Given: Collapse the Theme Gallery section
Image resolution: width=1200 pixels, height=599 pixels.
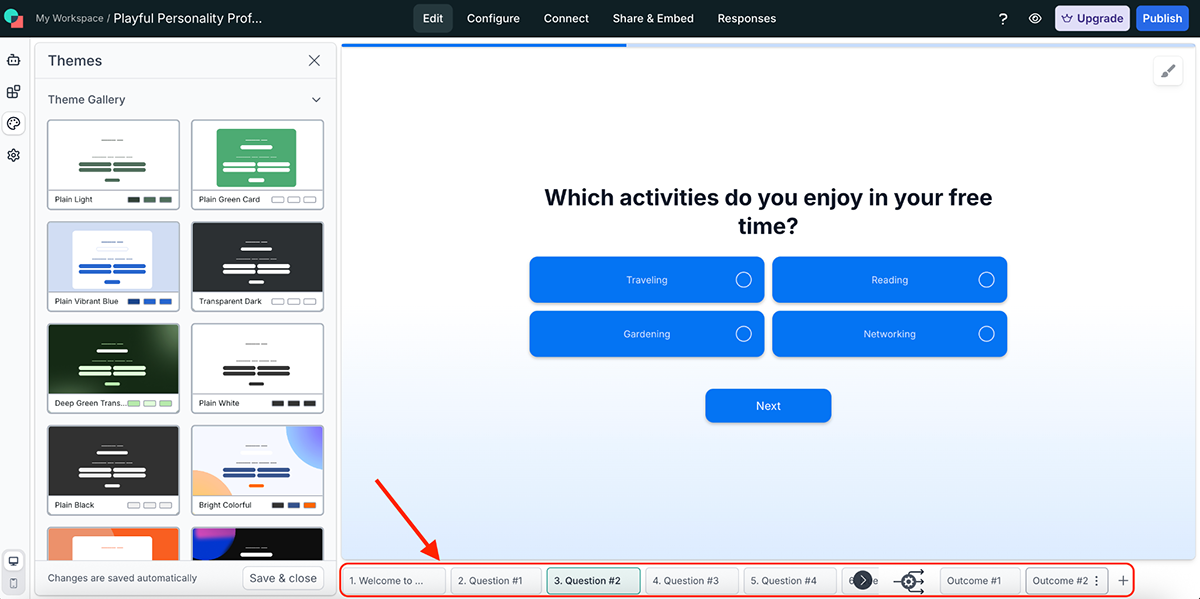Looking at the screenshot, I should pyautogui.click(x=316, y=99).
